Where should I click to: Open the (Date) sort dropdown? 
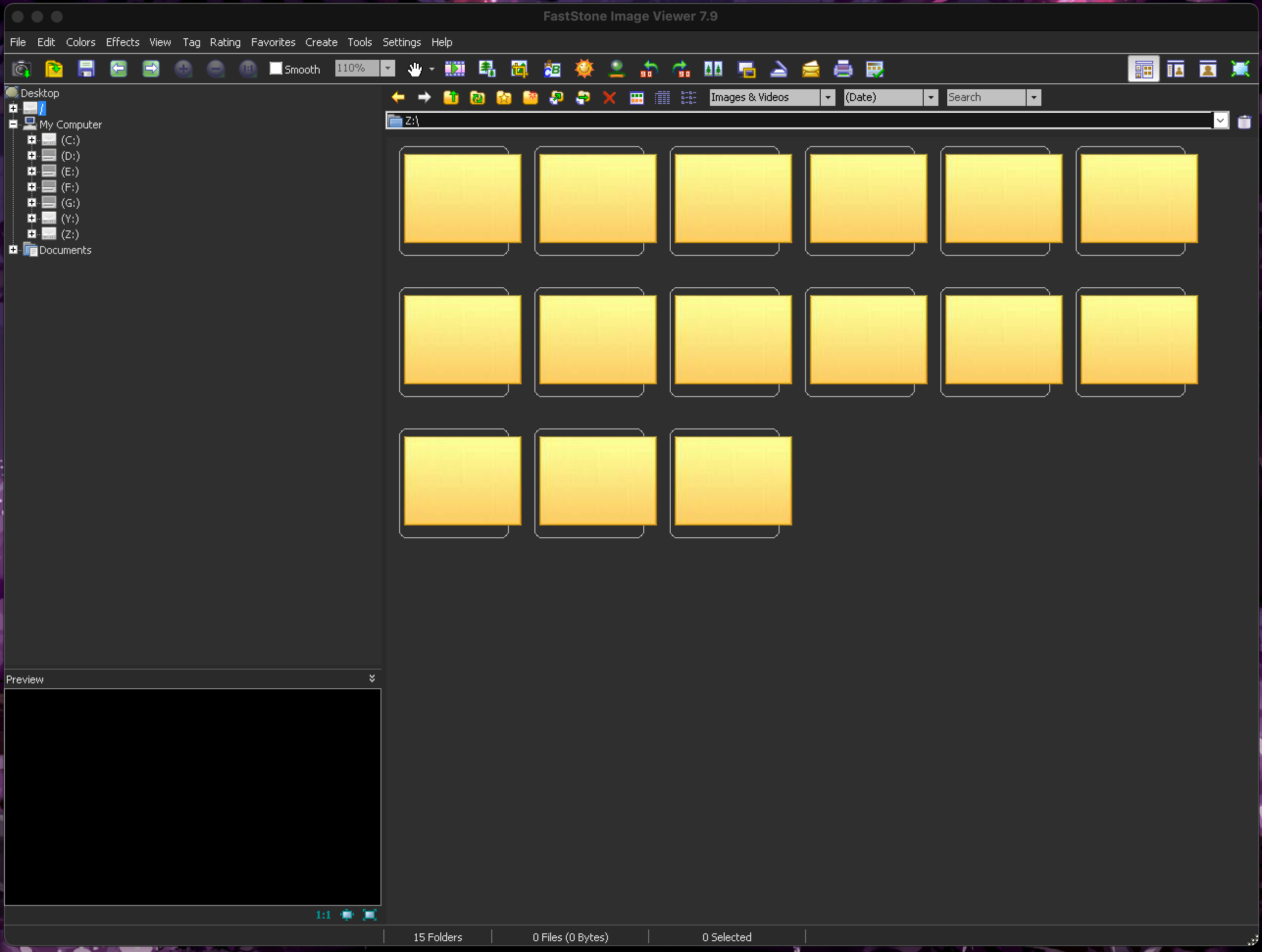(931, 98)
